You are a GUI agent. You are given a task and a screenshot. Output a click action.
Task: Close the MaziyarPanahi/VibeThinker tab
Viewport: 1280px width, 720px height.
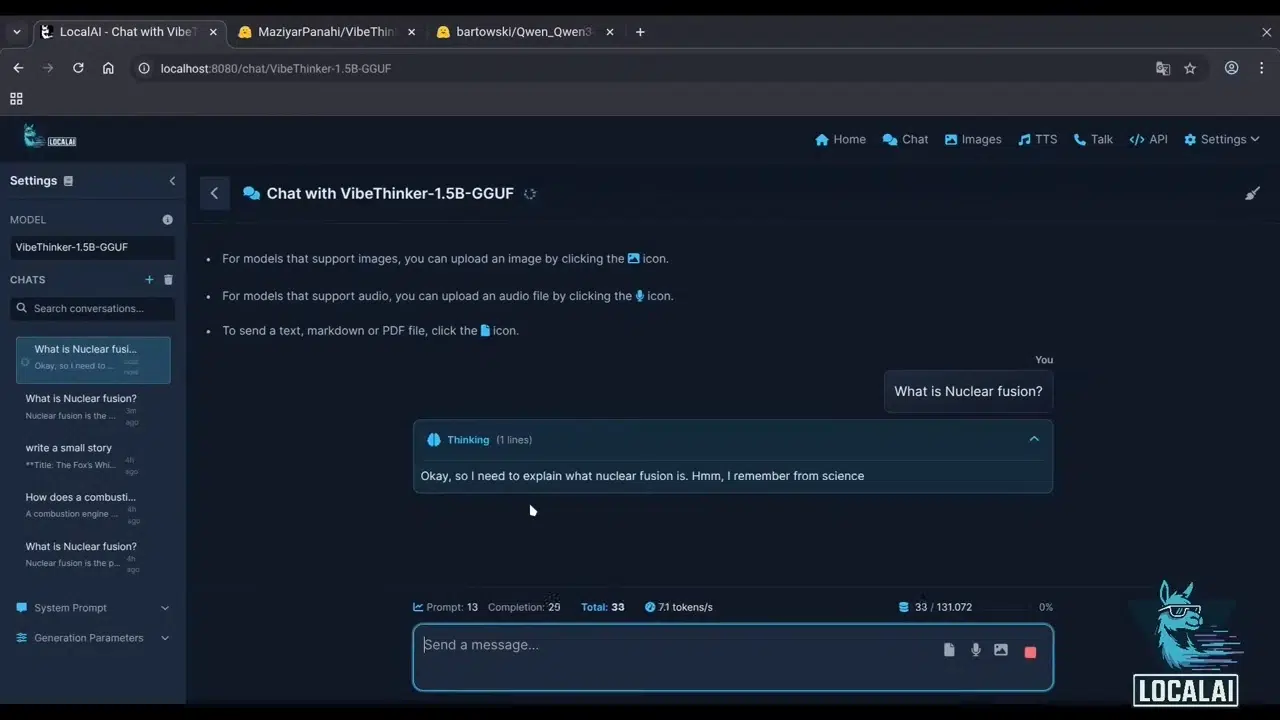tap(411, 32)
